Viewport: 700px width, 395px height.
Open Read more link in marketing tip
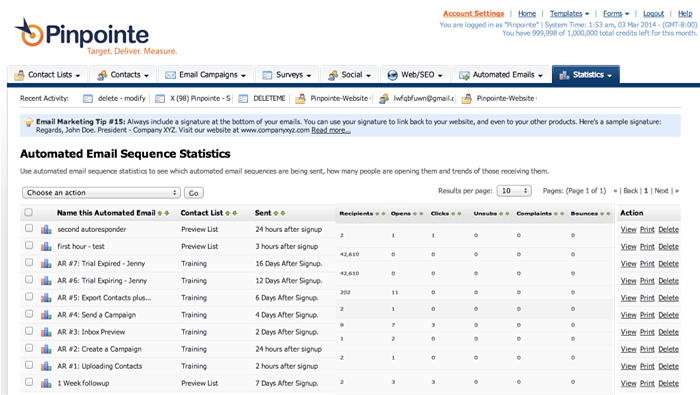click(331, 130)
